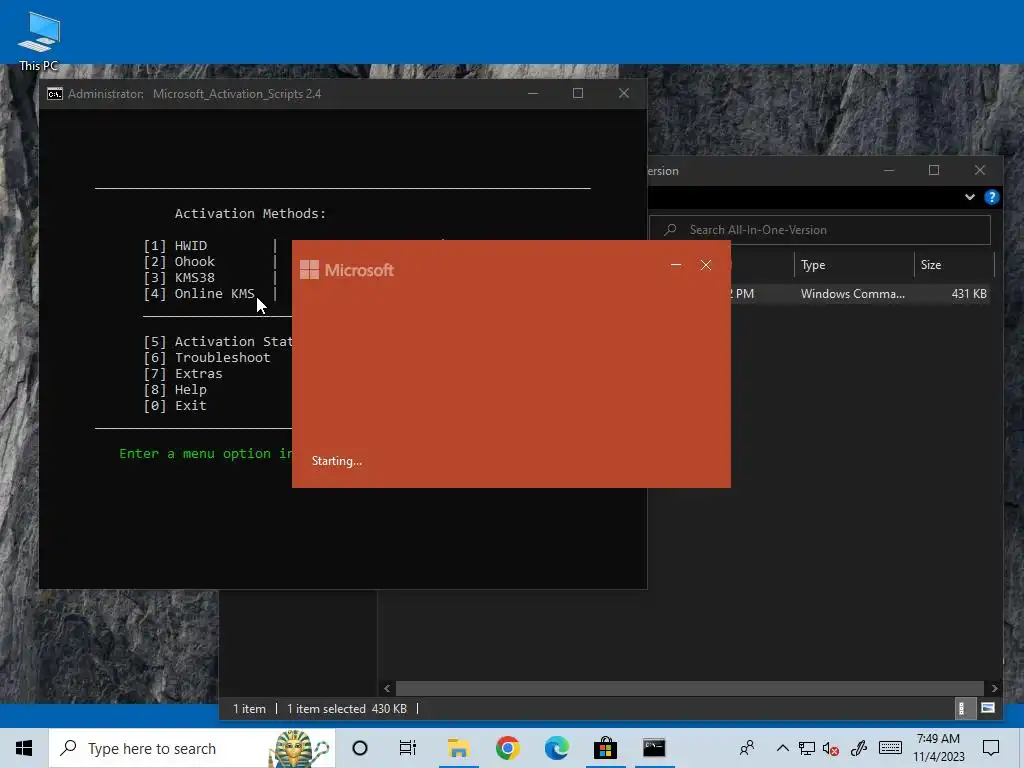This screenshot has width=1024, height=768.
Task: Open the Windows Ink pen tray icon
Action: 858,748
